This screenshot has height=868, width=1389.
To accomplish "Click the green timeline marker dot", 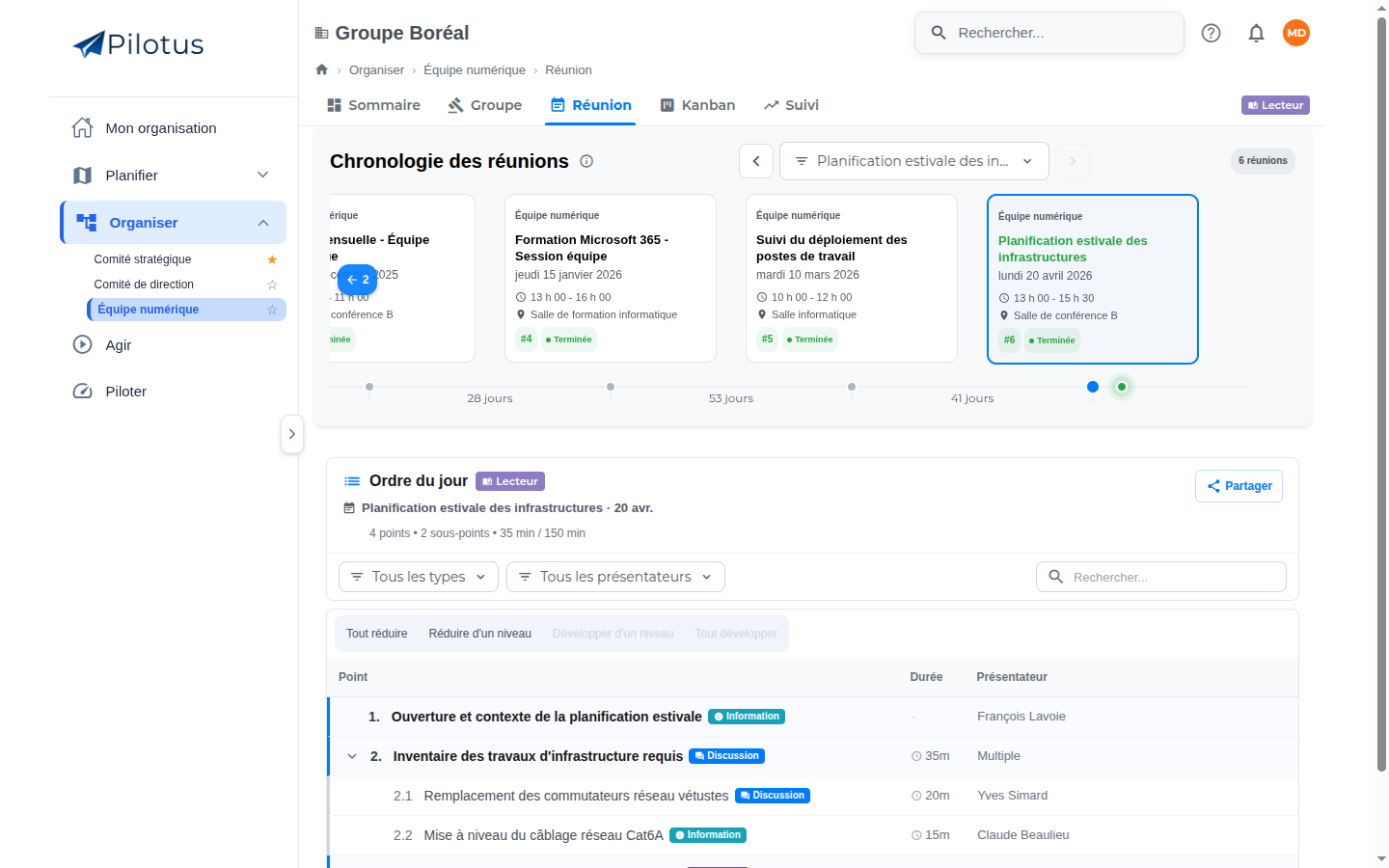I will [1122, 387].
